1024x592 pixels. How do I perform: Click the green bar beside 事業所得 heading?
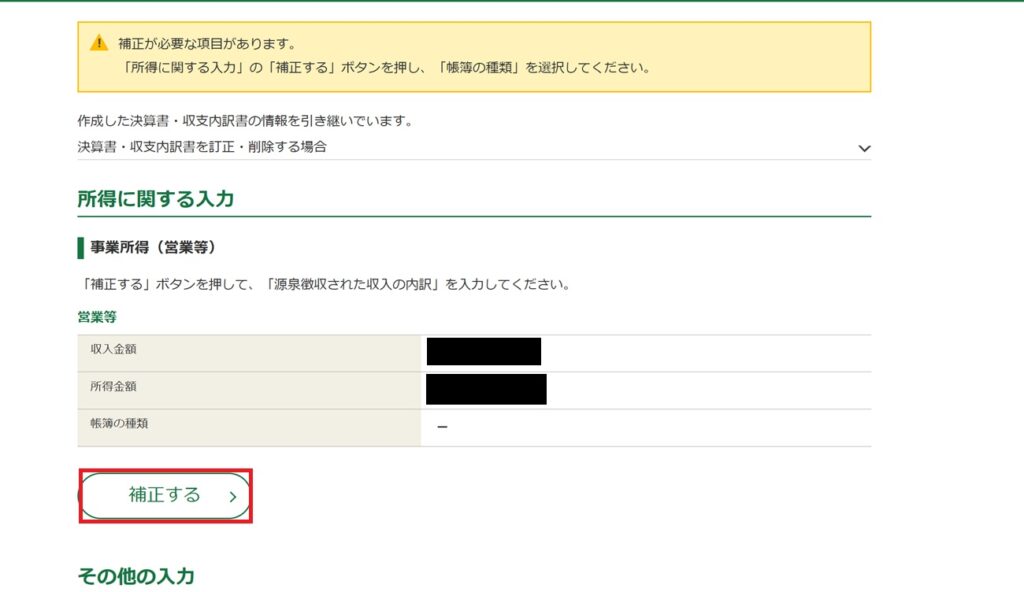click(x=80, y=247)
